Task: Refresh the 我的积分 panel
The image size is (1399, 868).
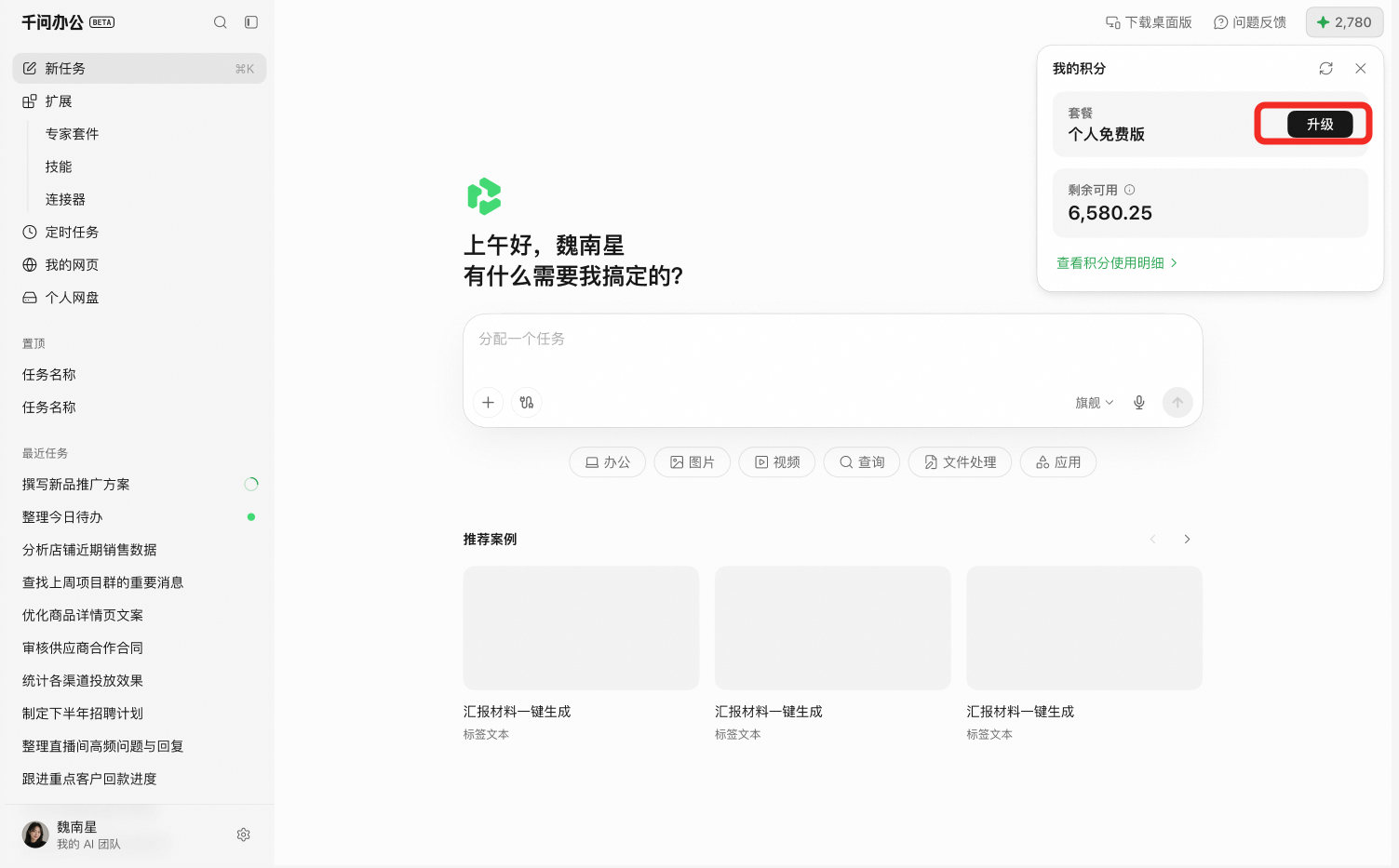Action: click(1325, 68)
